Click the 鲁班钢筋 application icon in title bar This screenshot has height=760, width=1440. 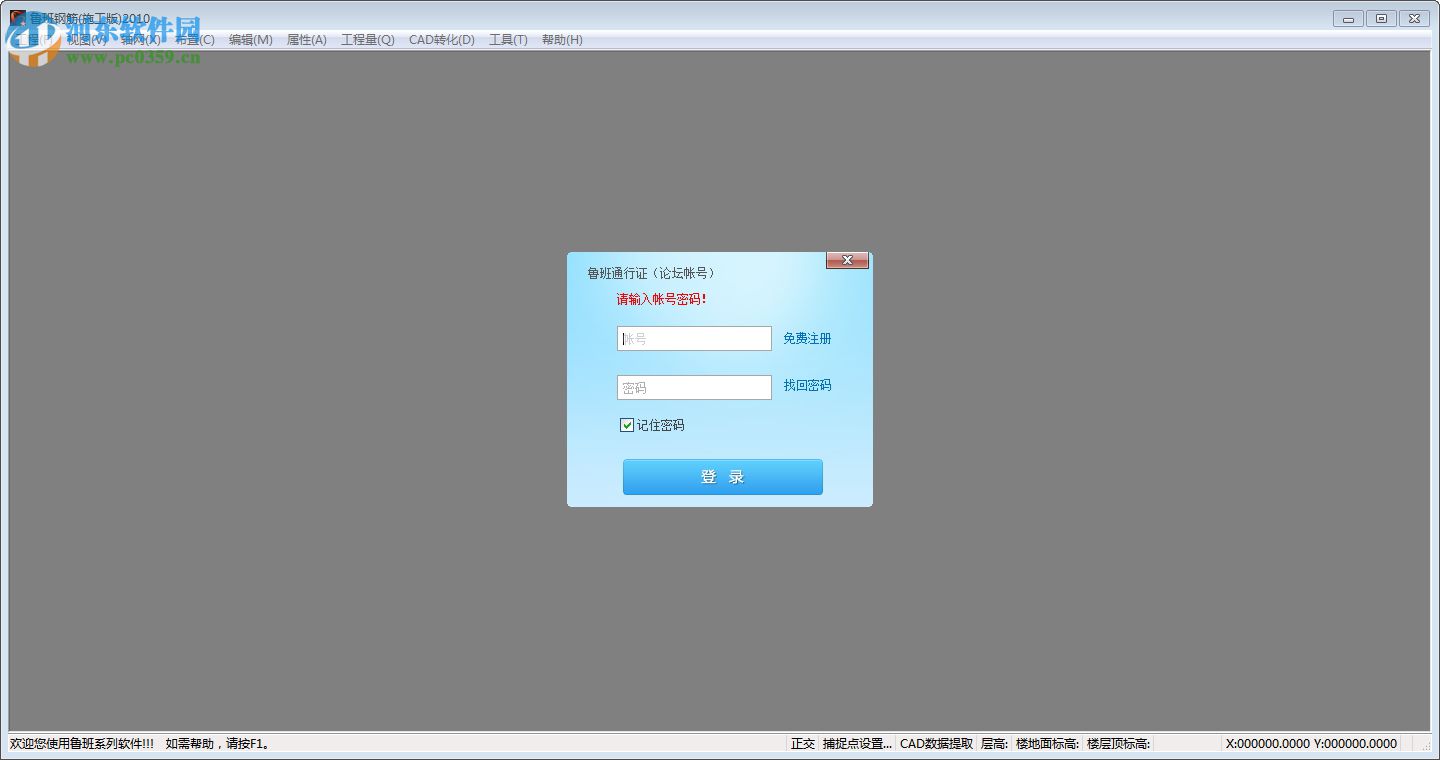click(16, 17)
